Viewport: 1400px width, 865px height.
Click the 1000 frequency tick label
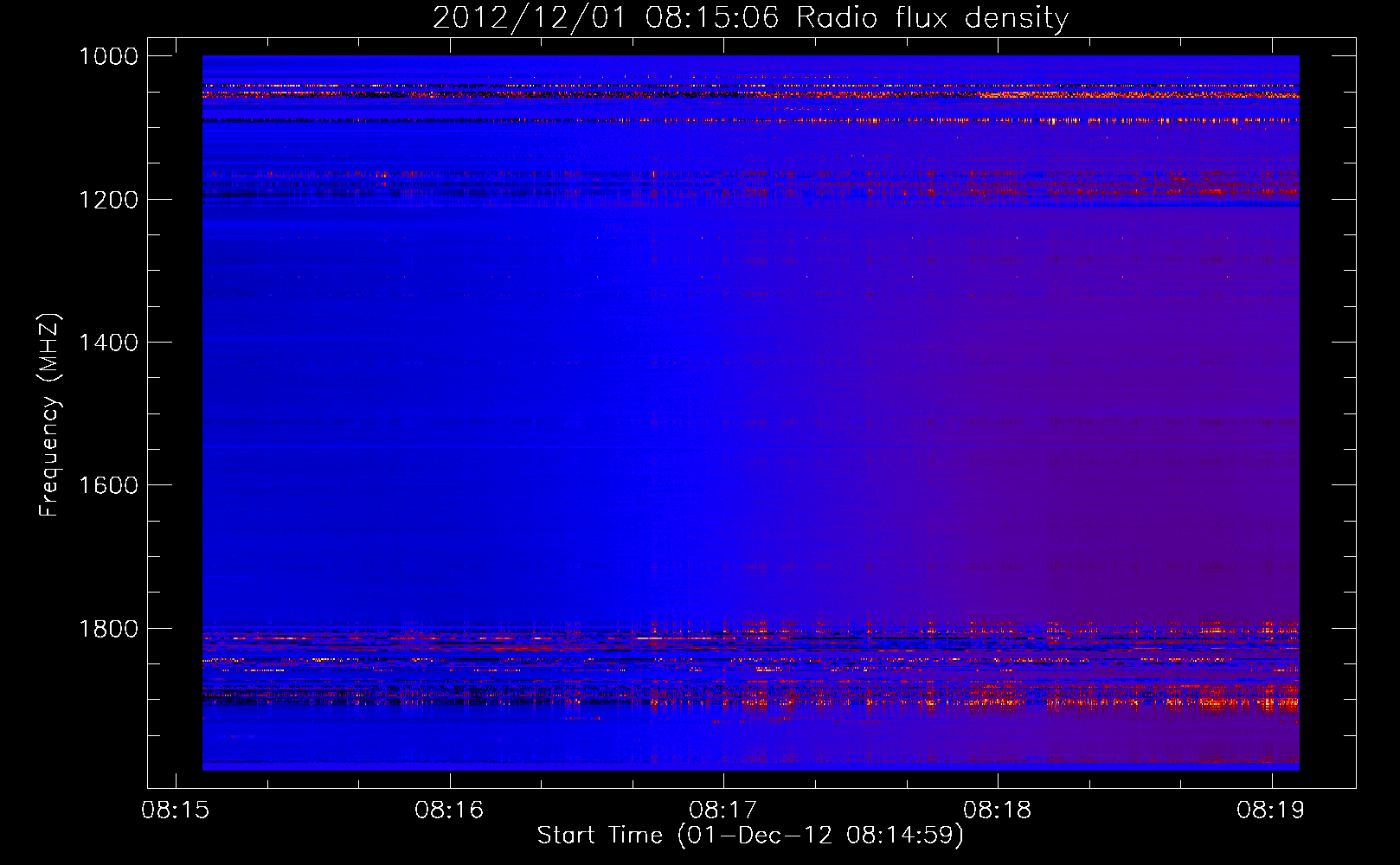pyautogui.click(x=108, y=56)
